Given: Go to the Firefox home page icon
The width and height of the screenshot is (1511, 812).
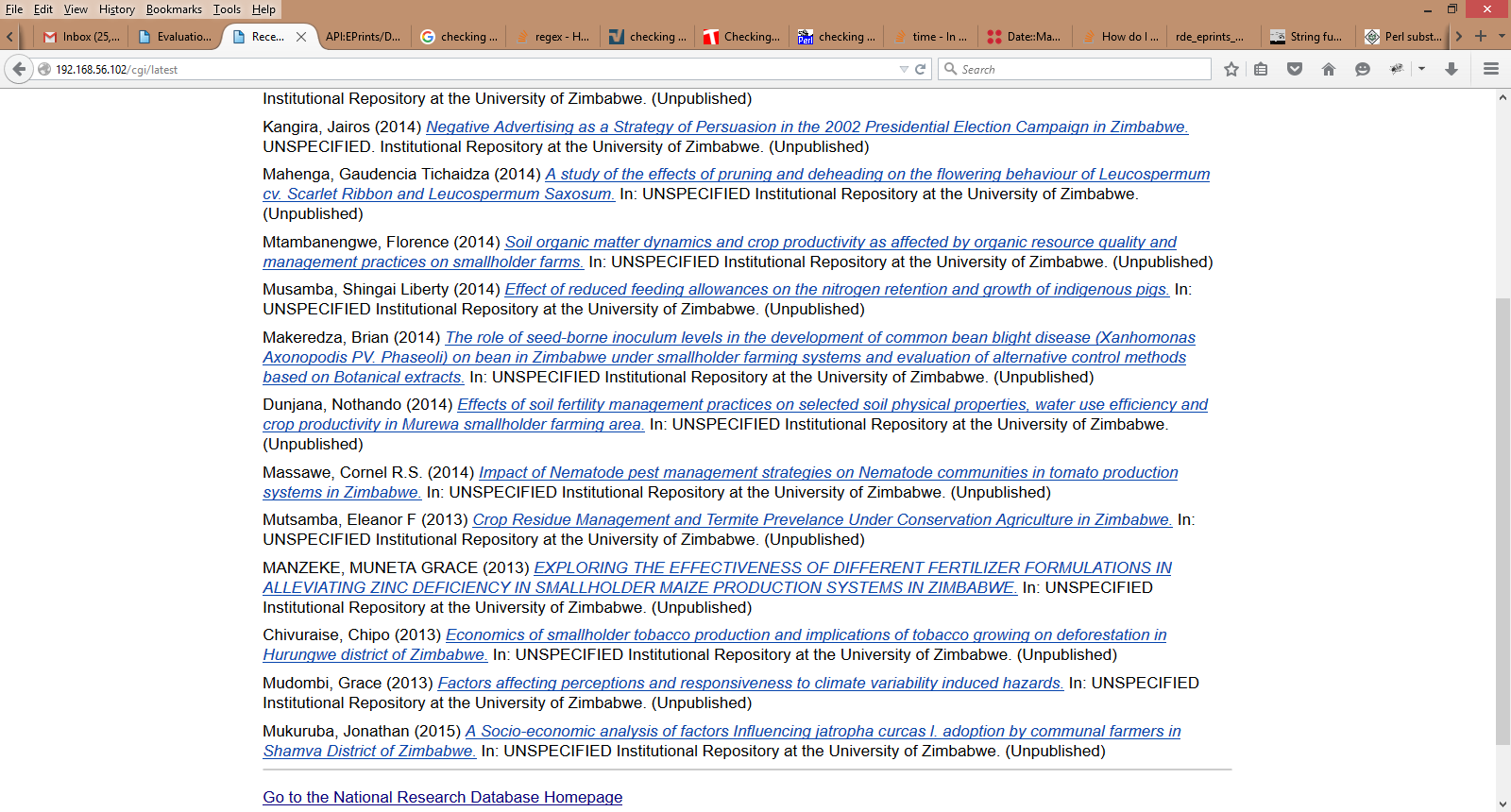Looking at the screenshot, I should click(1329, 69).
